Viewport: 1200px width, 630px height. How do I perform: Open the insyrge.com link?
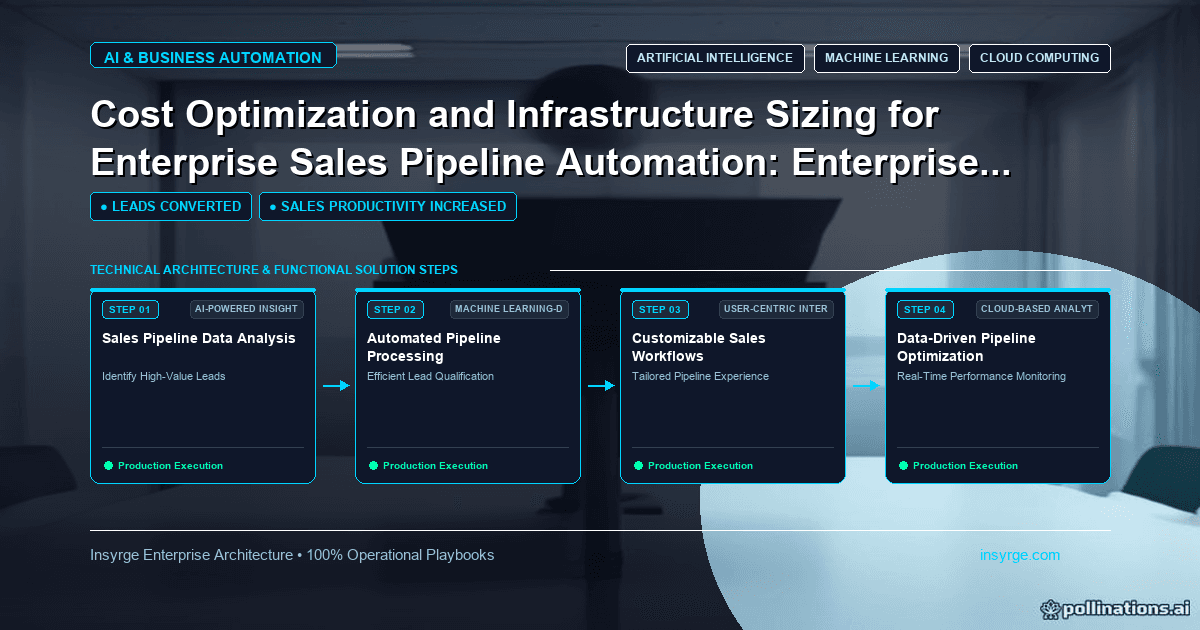[x=1020, y=555]
